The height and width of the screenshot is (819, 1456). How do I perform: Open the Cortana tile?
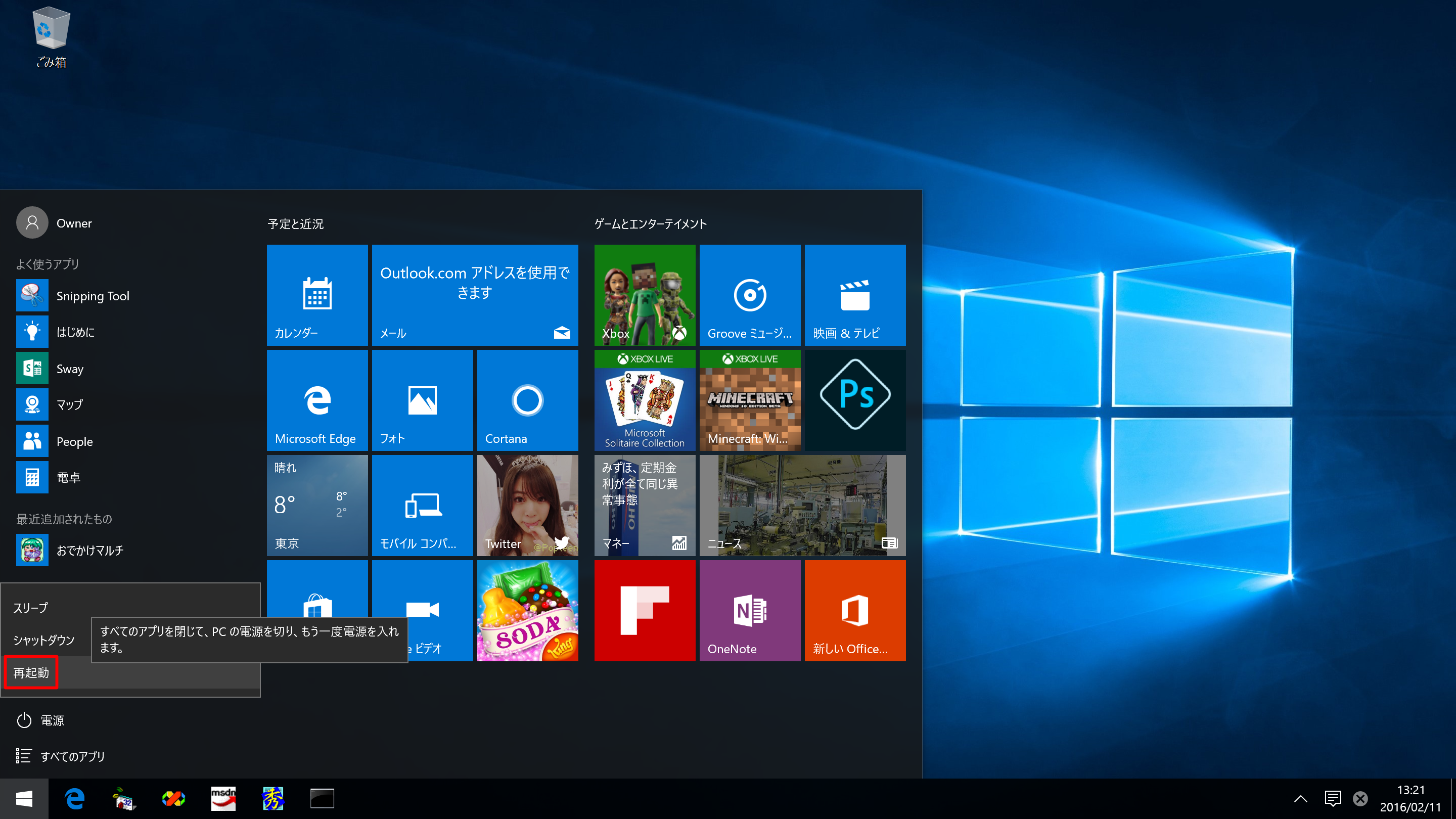[x=527, y=400]
